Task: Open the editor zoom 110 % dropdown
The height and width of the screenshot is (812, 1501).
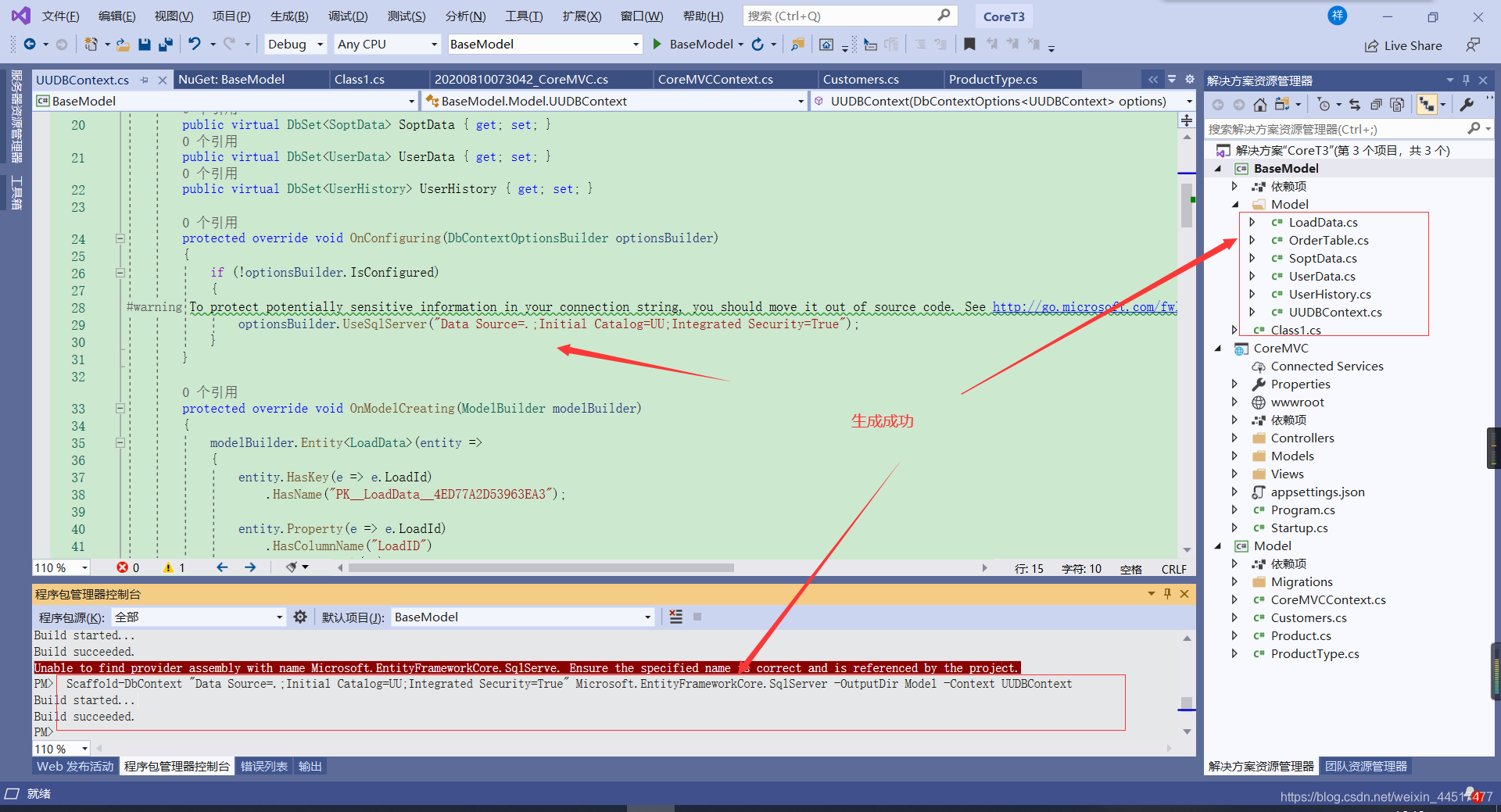Action: [62, 568]
